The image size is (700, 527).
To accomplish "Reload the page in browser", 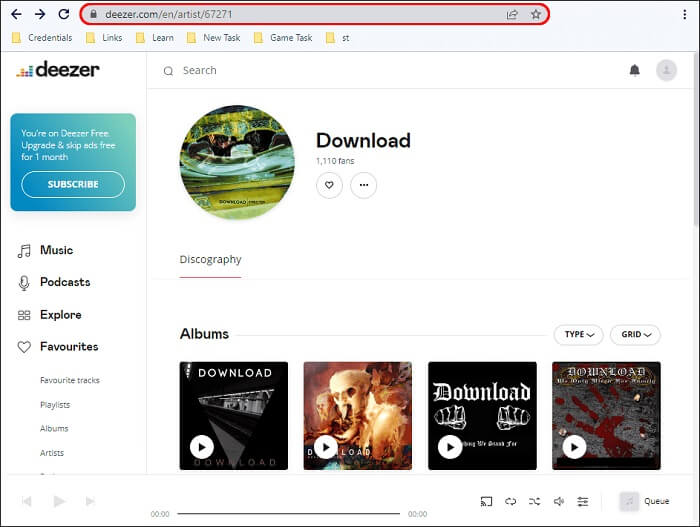I will [64, 14].
